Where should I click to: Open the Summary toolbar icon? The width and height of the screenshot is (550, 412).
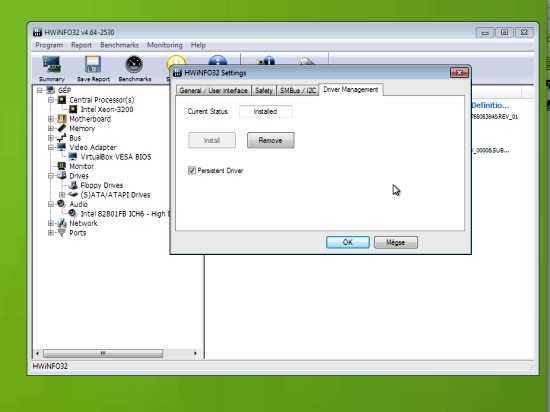pos(52,65)
